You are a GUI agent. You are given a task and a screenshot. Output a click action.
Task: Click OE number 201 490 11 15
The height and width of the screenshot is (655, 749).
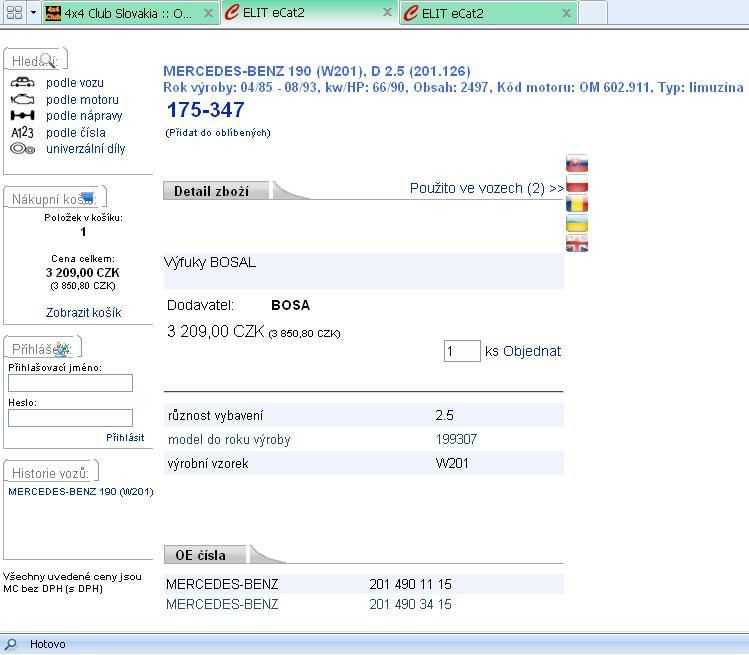(x=410, y=584)
